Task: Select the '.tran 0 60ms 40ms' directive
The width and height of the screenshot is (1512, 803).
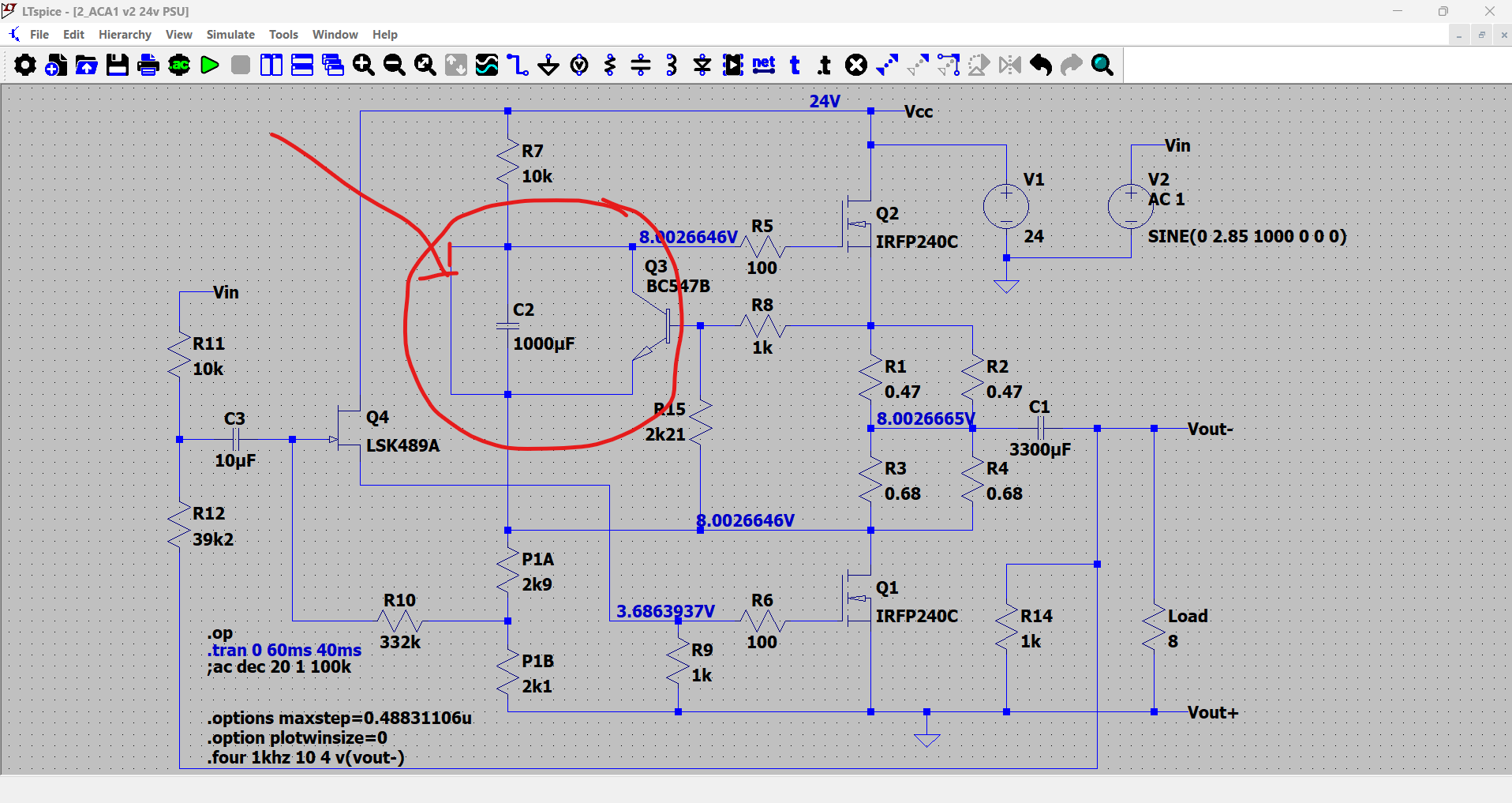Action: [x=285, y=650]
